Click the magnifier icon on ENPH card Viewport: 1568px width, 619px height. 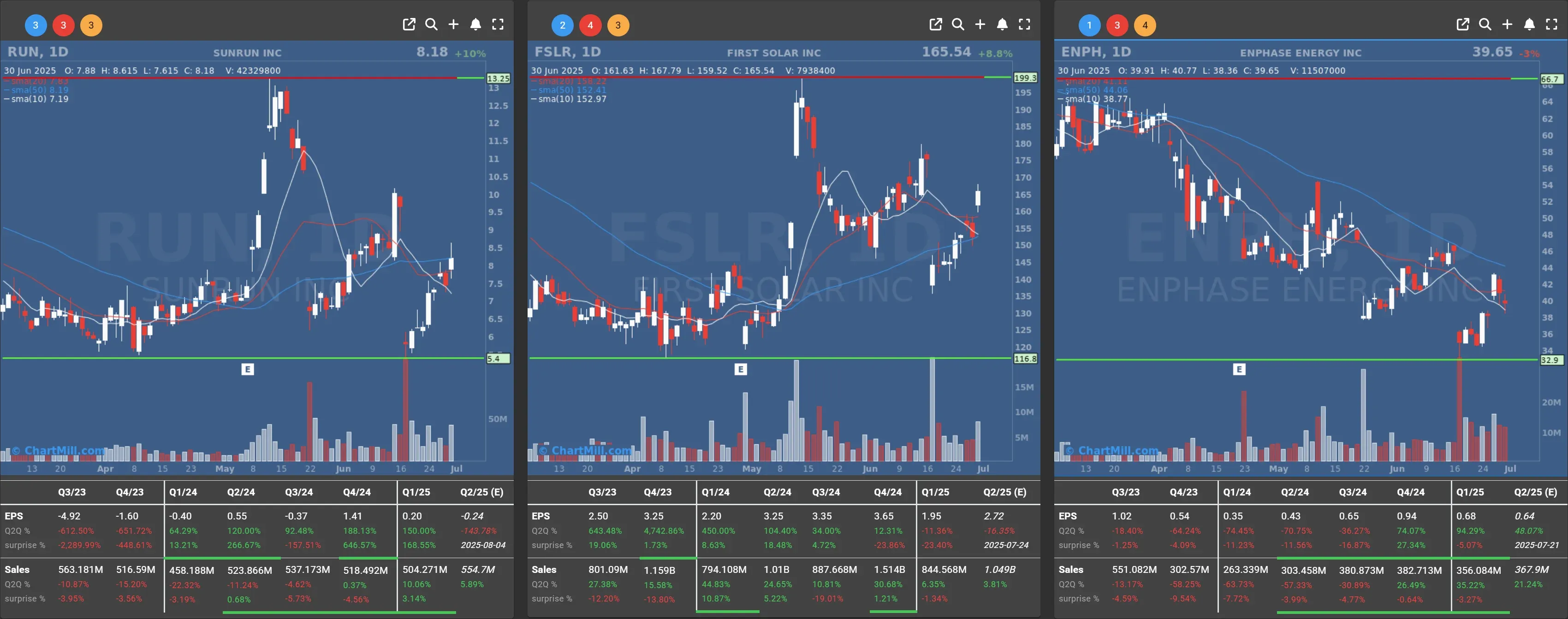point(1485,24)
